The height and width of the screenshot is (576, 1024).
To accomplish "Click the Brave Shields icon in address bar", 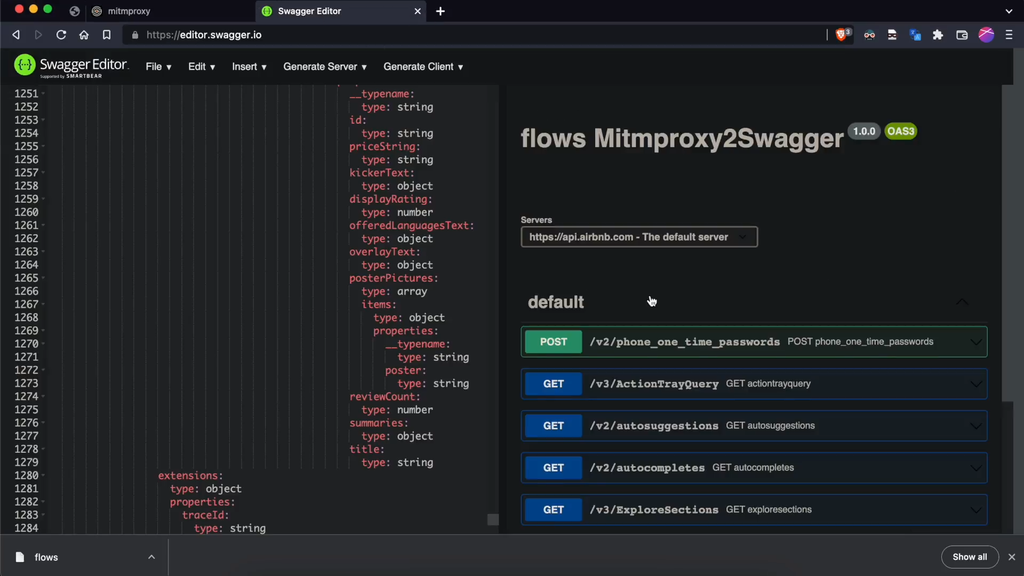I will (843, 34).
